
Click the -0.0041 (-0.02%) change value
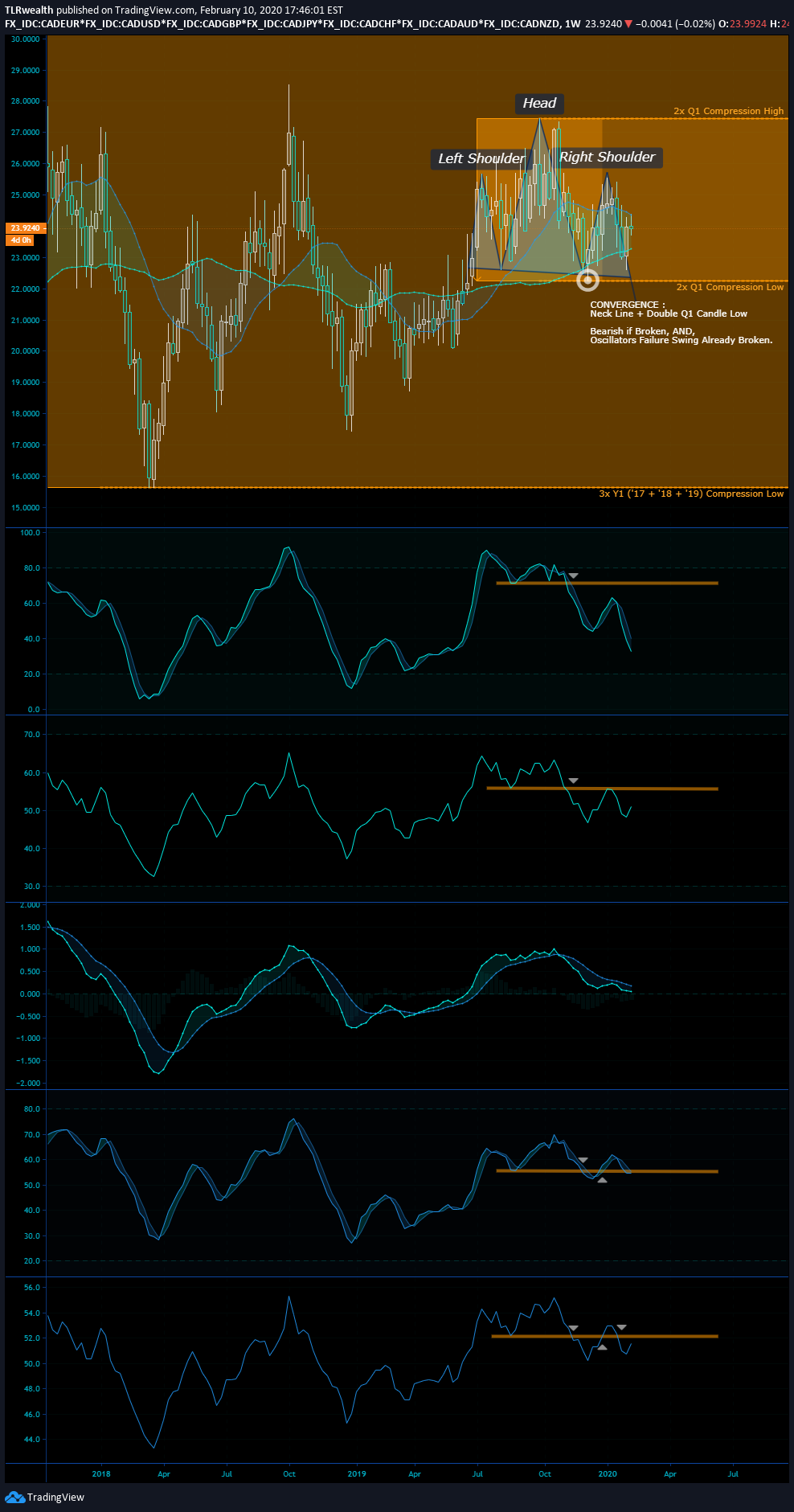point(675,23)
